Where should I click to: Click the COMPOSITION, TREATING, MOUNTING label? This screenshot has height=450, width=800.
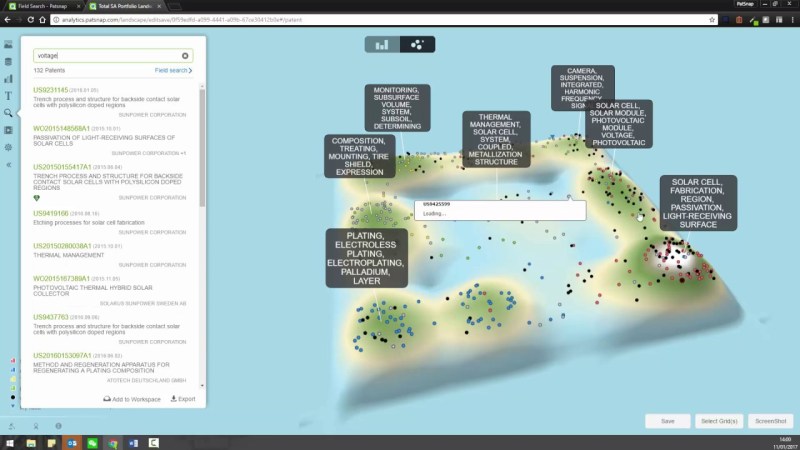359,156
